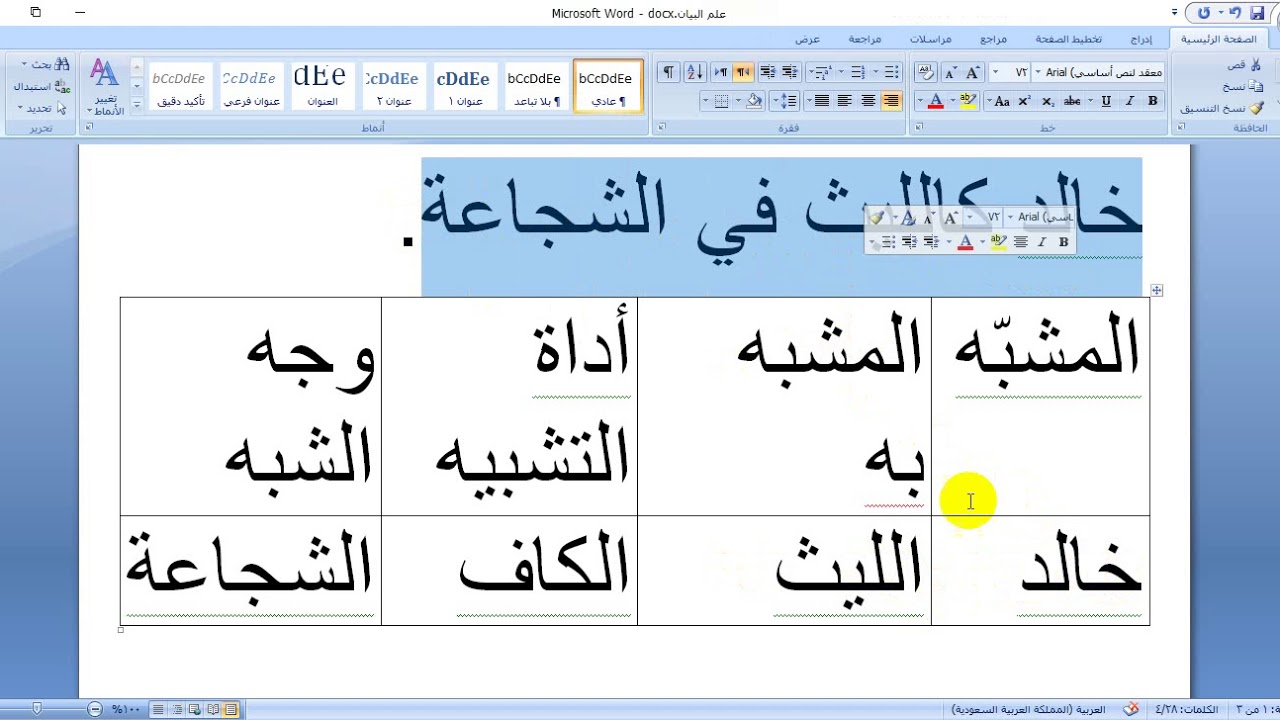The image size is (1280, 720).
Task: Set left-to-right text direction
Action: click(721, 72)
